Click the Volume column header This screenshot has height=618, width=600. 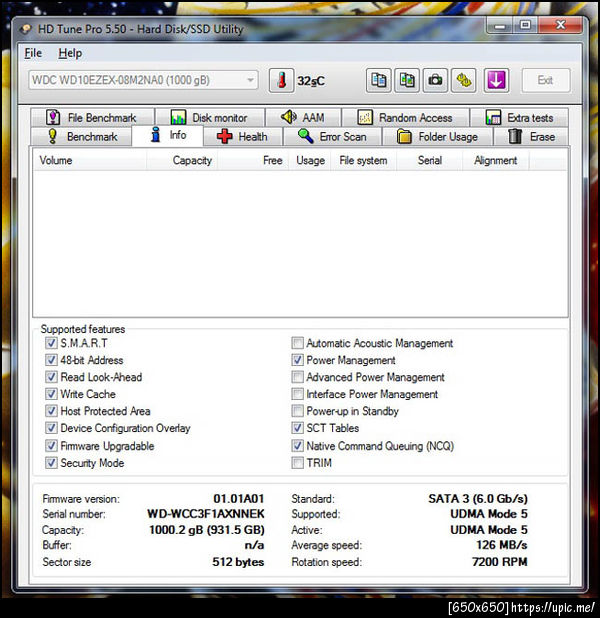[90, 160]
